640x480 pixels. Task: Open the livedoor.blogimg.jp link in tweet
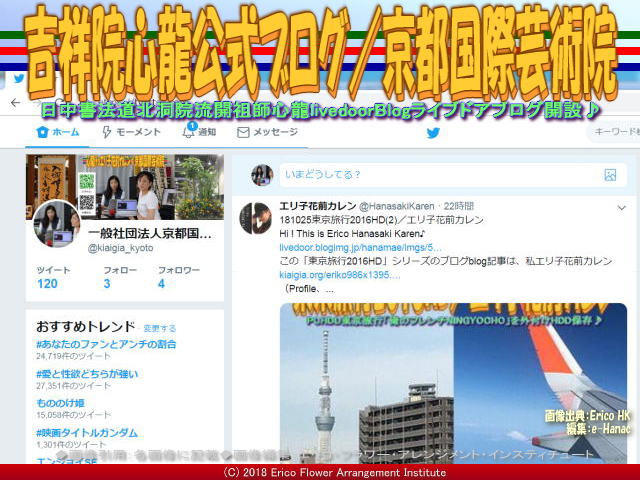[x=360, y=248]
